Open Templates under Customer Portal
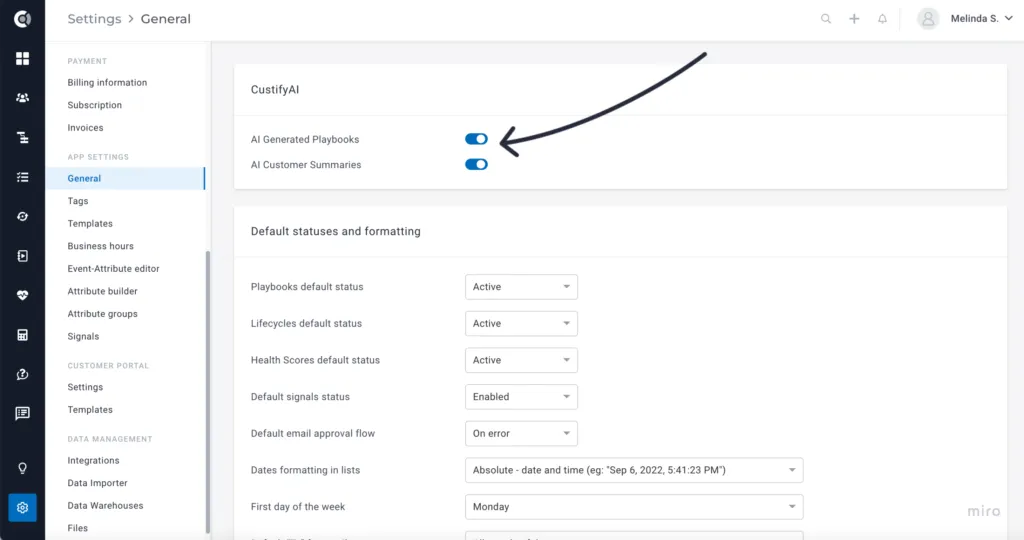The width and height of the screenshot is (1024, 540). (90, 410)
